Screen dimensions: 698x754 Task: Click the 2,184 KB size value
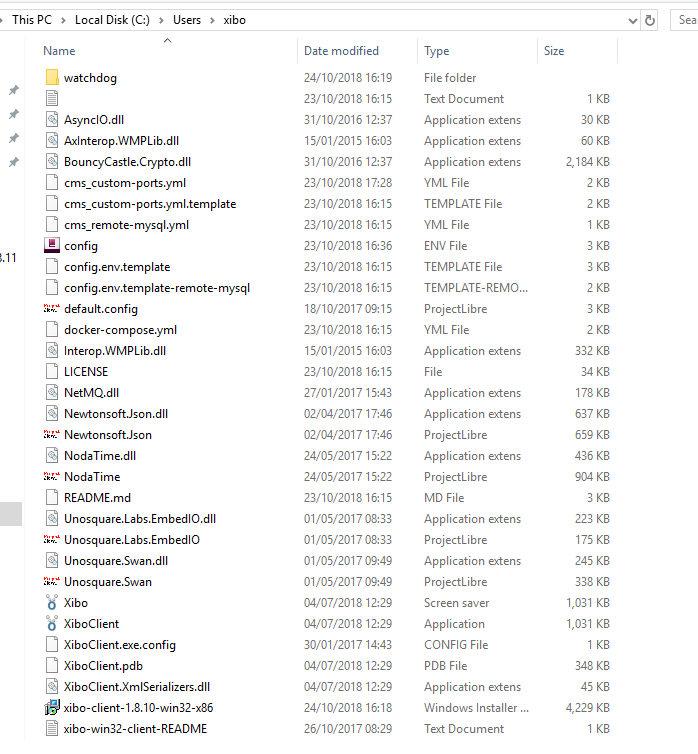588,162
